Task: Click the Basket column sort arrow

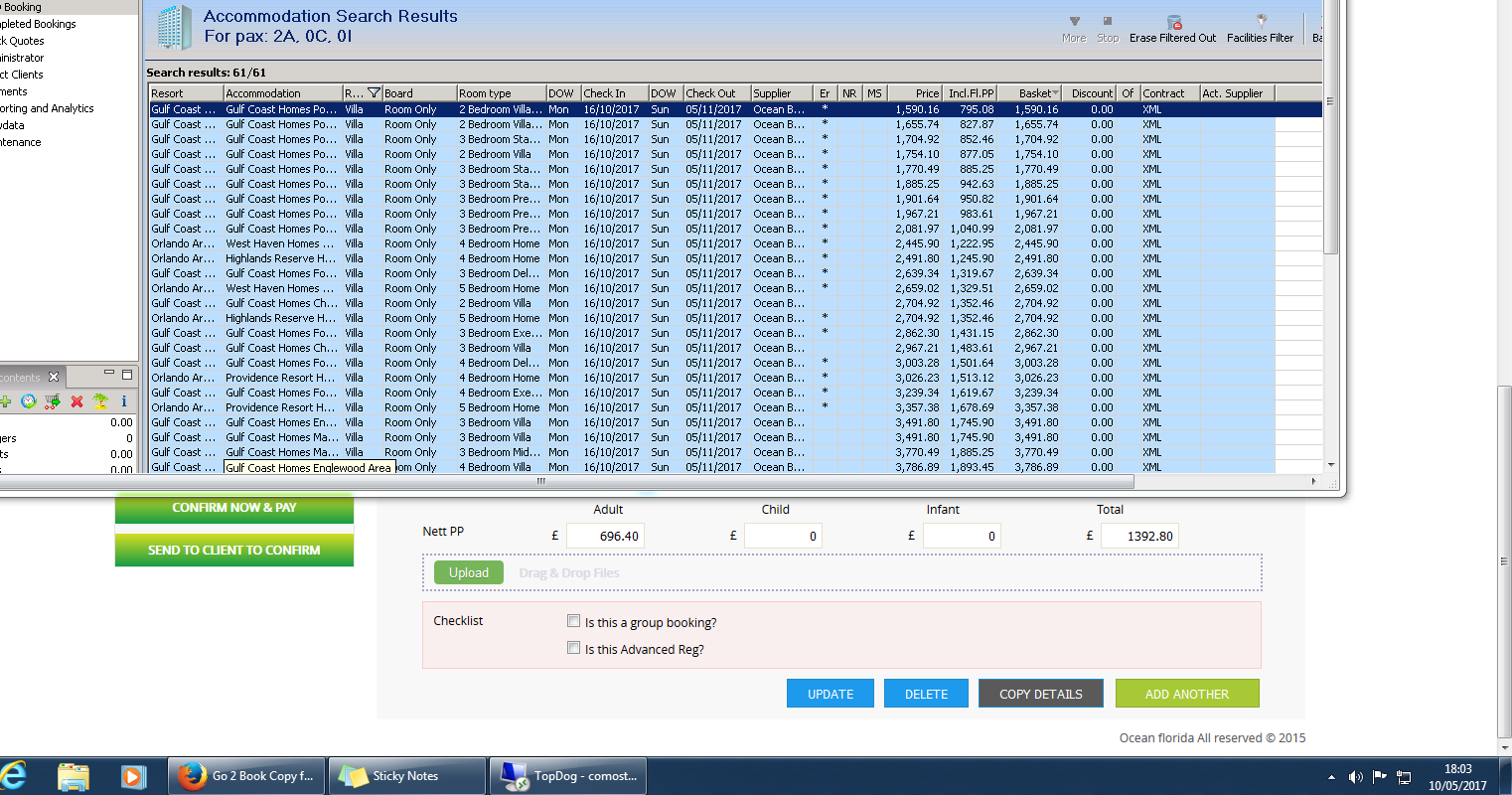Action: [1055, 93]
